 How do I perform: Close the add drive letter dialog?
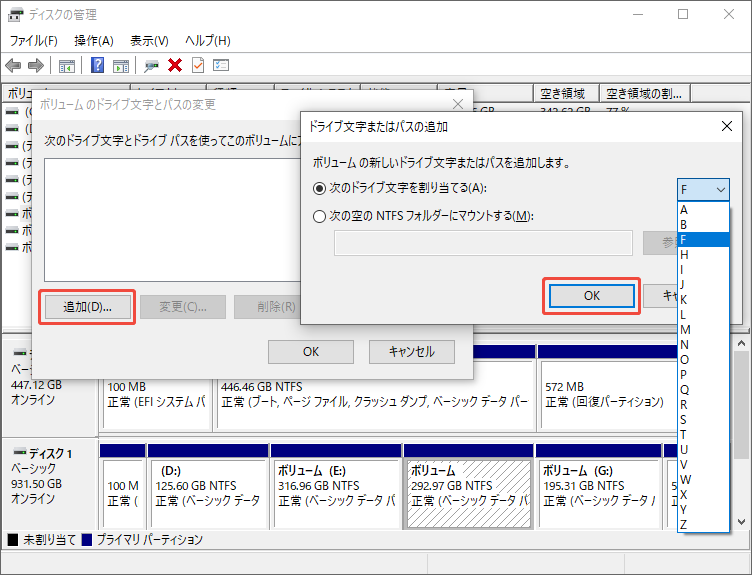(x=727, y=126)
